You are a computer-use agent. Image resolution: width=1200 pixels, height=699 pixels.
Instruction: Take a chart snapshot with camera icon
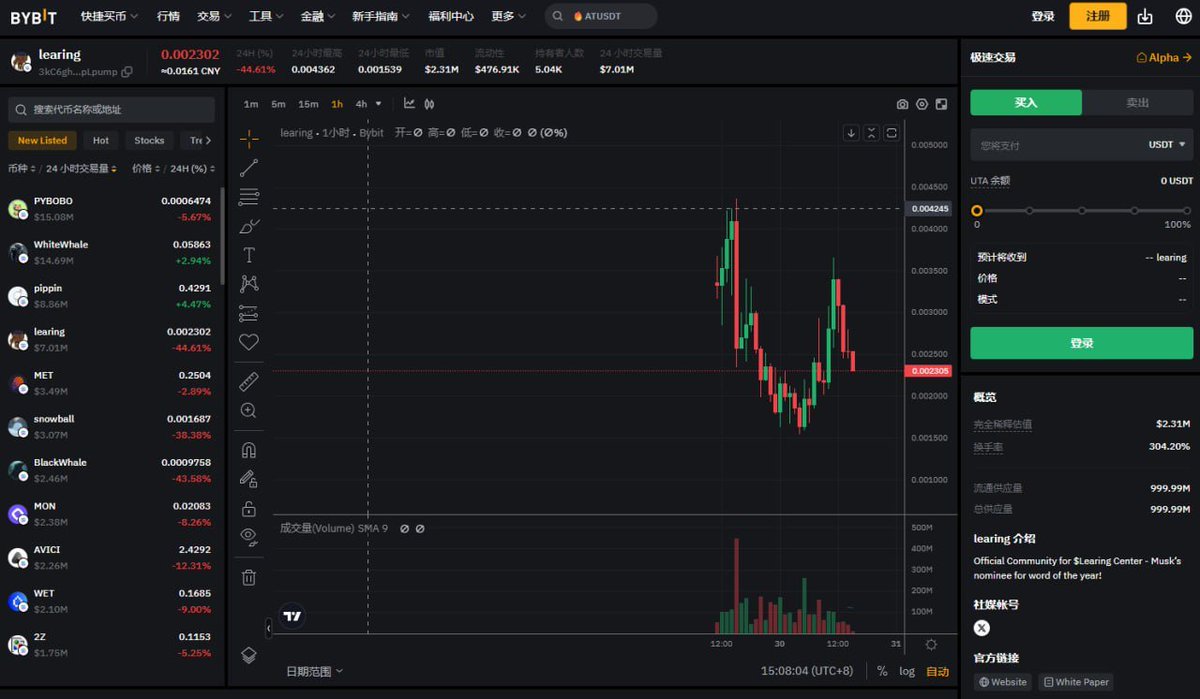(902, 104)
